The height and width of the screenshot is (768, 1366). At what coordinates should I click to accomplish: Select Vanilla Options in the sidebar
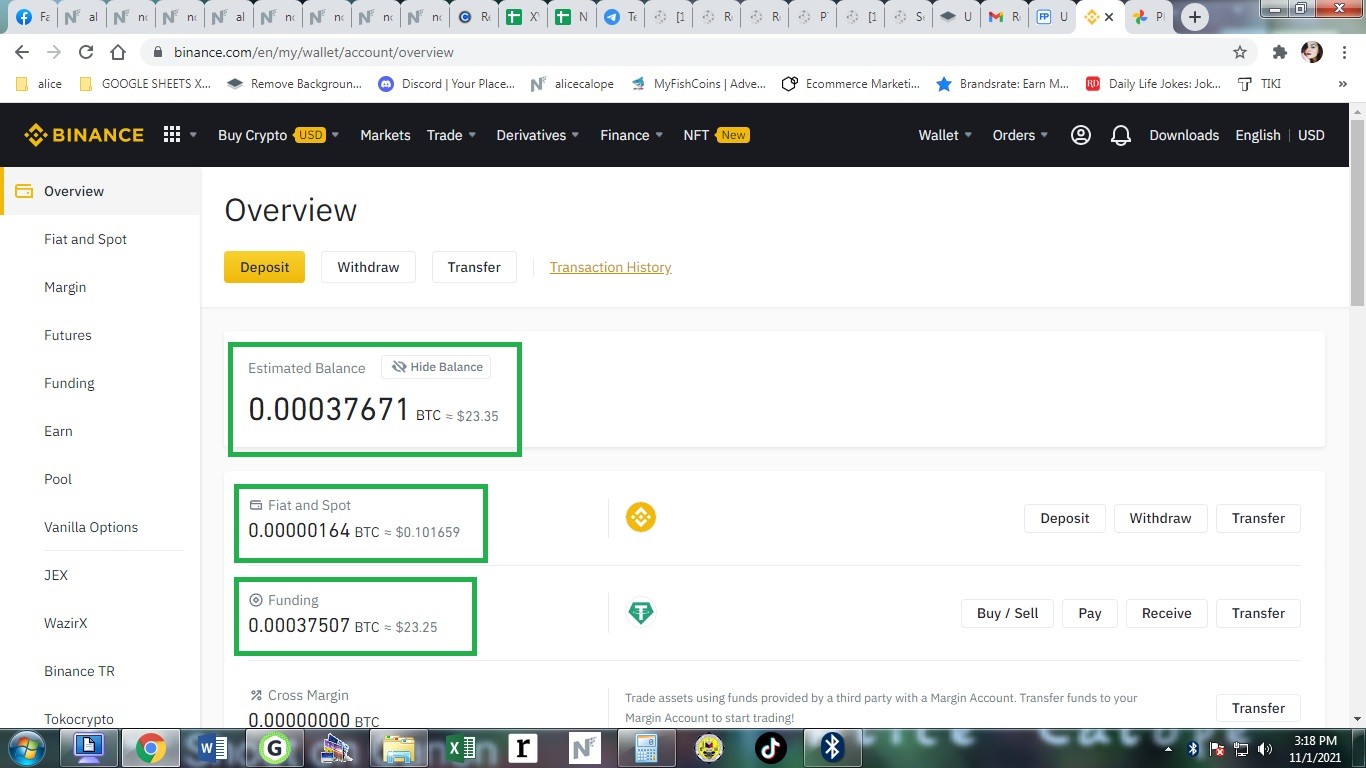91,527
